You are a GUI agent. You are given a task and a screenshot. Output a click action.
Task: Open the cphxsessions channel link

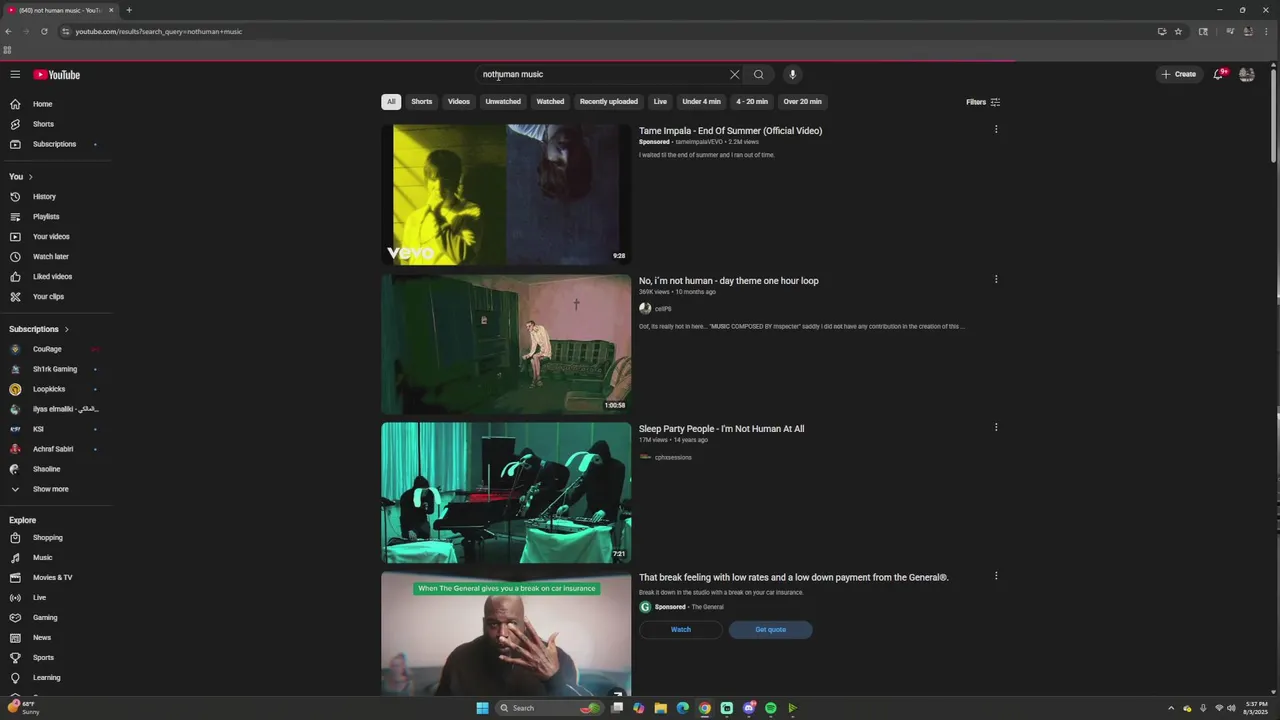pos(673,457)
